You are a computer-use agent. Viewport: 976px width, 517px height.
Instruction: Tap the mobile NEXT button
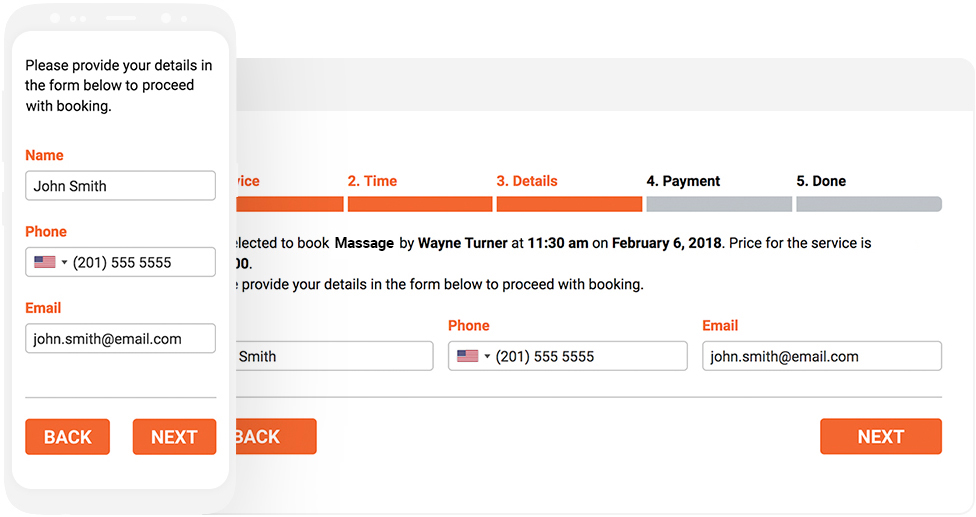174,437
